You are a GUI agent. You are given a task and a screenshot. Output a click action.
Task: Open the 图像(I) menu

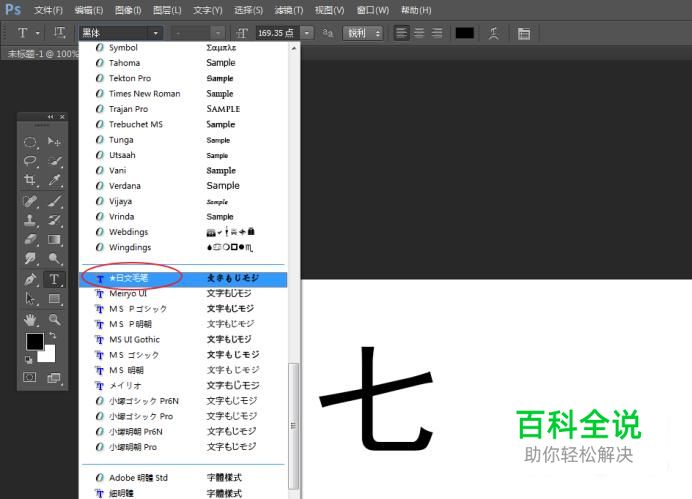coord(128,10)
